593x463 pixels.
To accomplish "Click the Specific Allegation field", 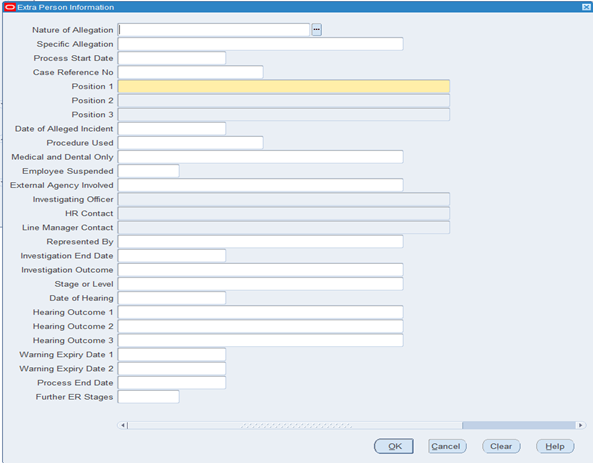I will tap(260, 44).
